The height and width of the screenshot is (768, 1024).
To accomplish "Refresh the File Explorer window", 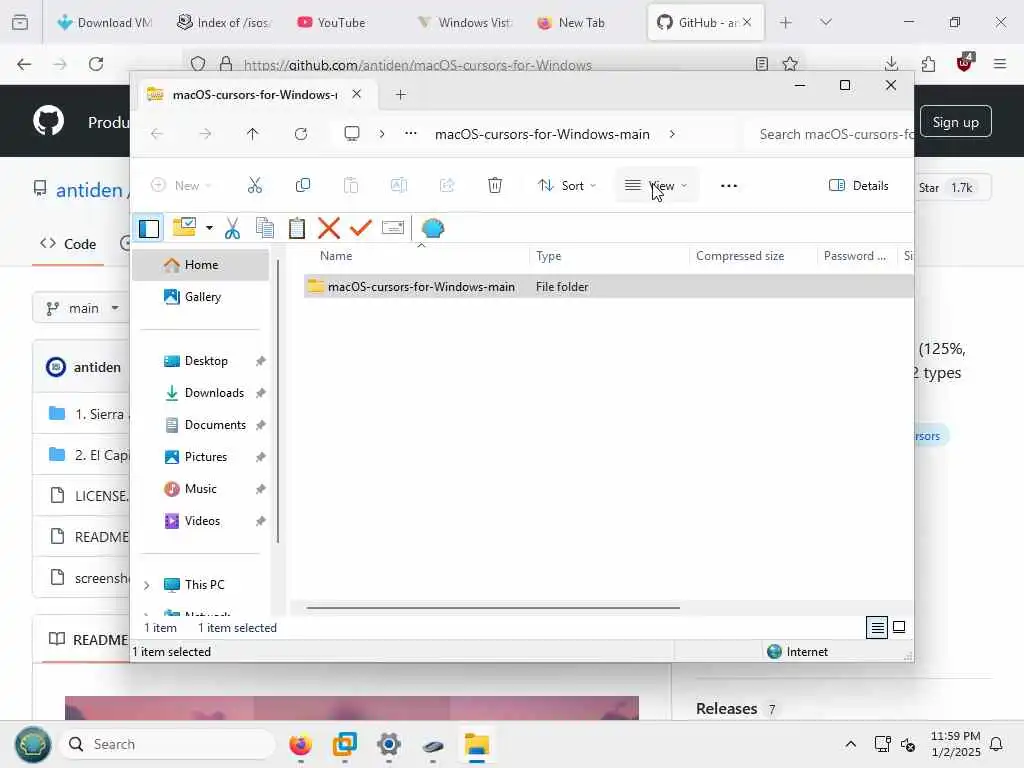I will click(x=300, y=134).
